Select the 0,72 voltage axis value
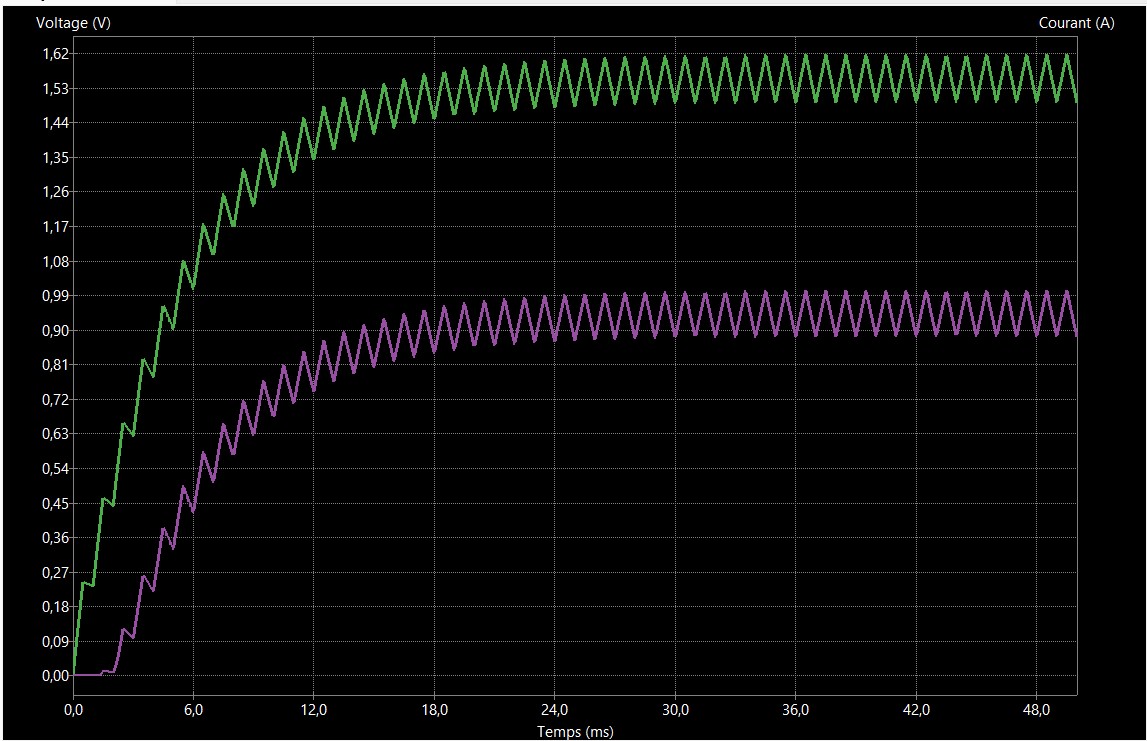This screenshot has width=1147, height=741. click(x=56, y=399)
